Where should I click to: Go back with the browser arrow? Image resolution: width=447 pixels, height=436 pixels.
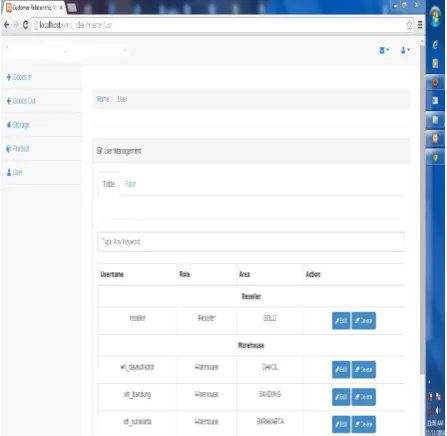click(x=6, y=25)
